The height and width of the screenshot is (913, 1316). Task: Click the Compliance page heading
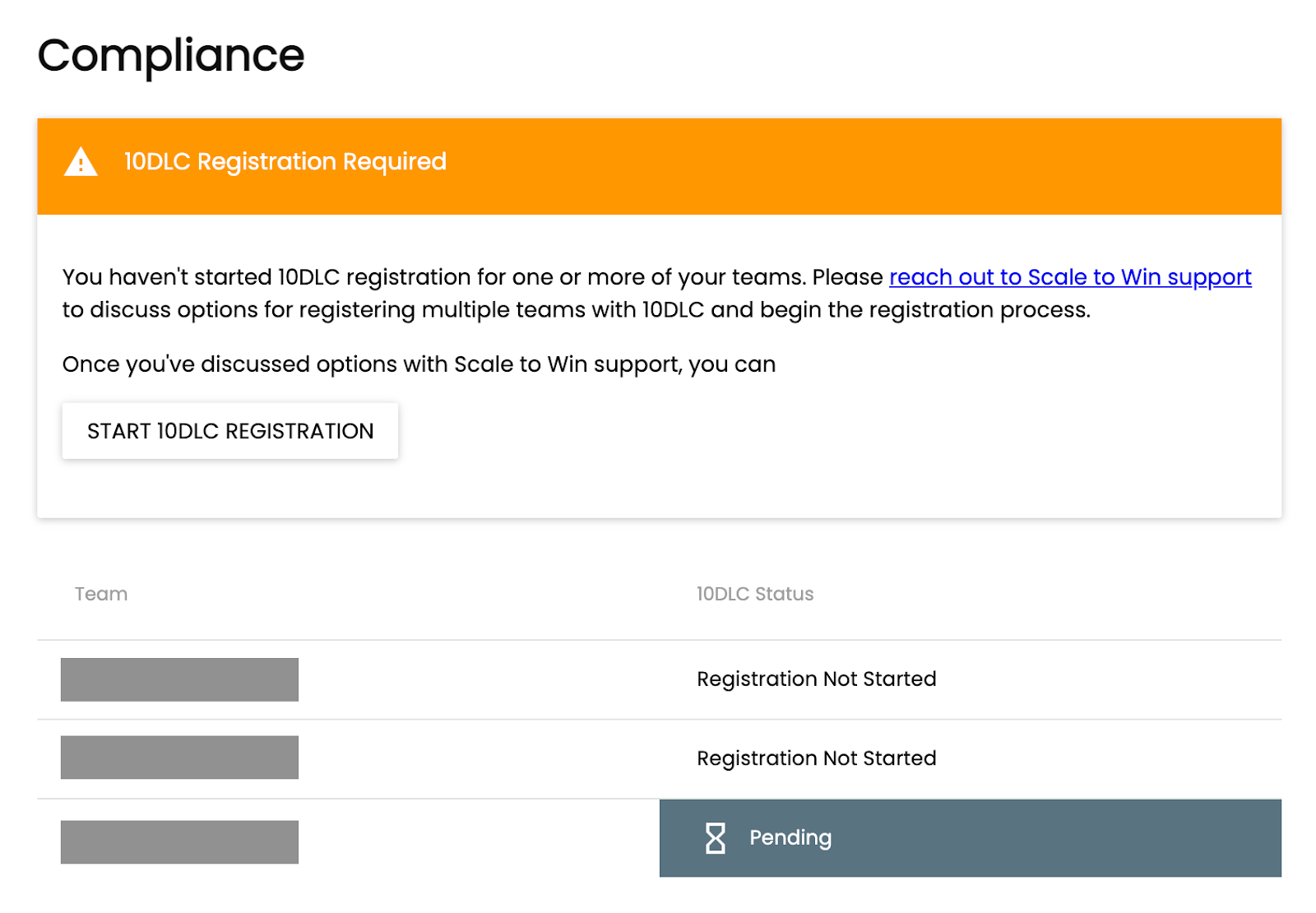tap(171, 56)
